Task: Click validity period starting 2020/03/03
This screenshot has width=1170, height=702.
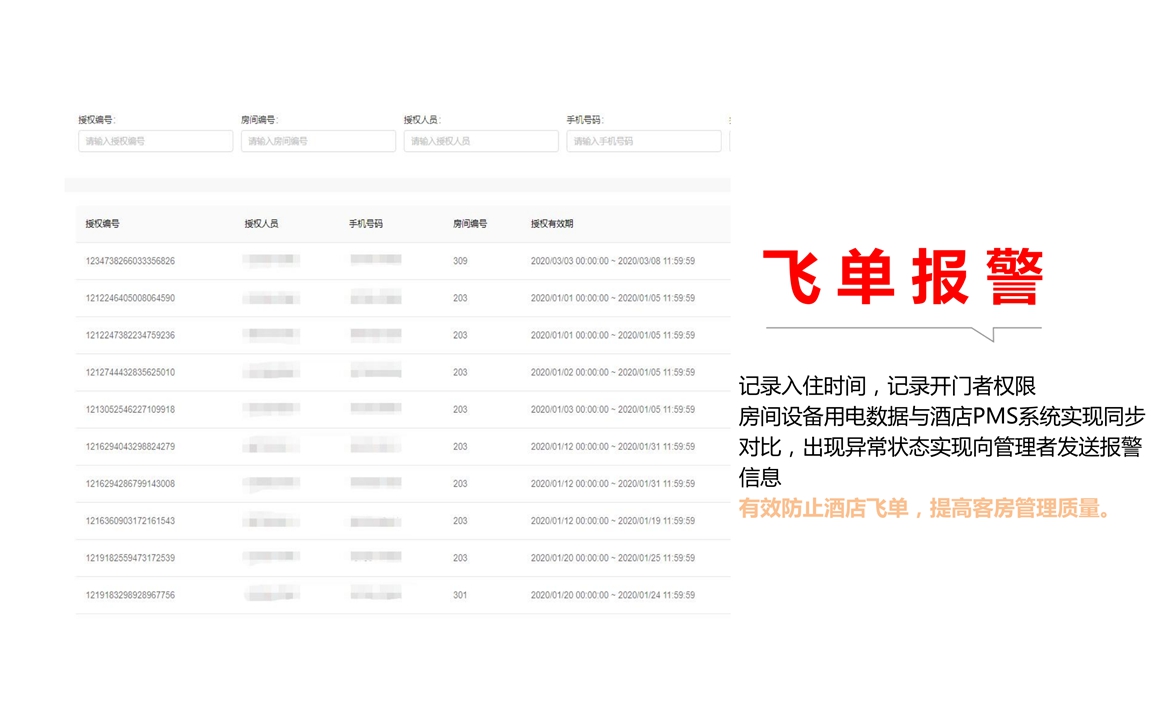Action: click(x=612, y=261)
